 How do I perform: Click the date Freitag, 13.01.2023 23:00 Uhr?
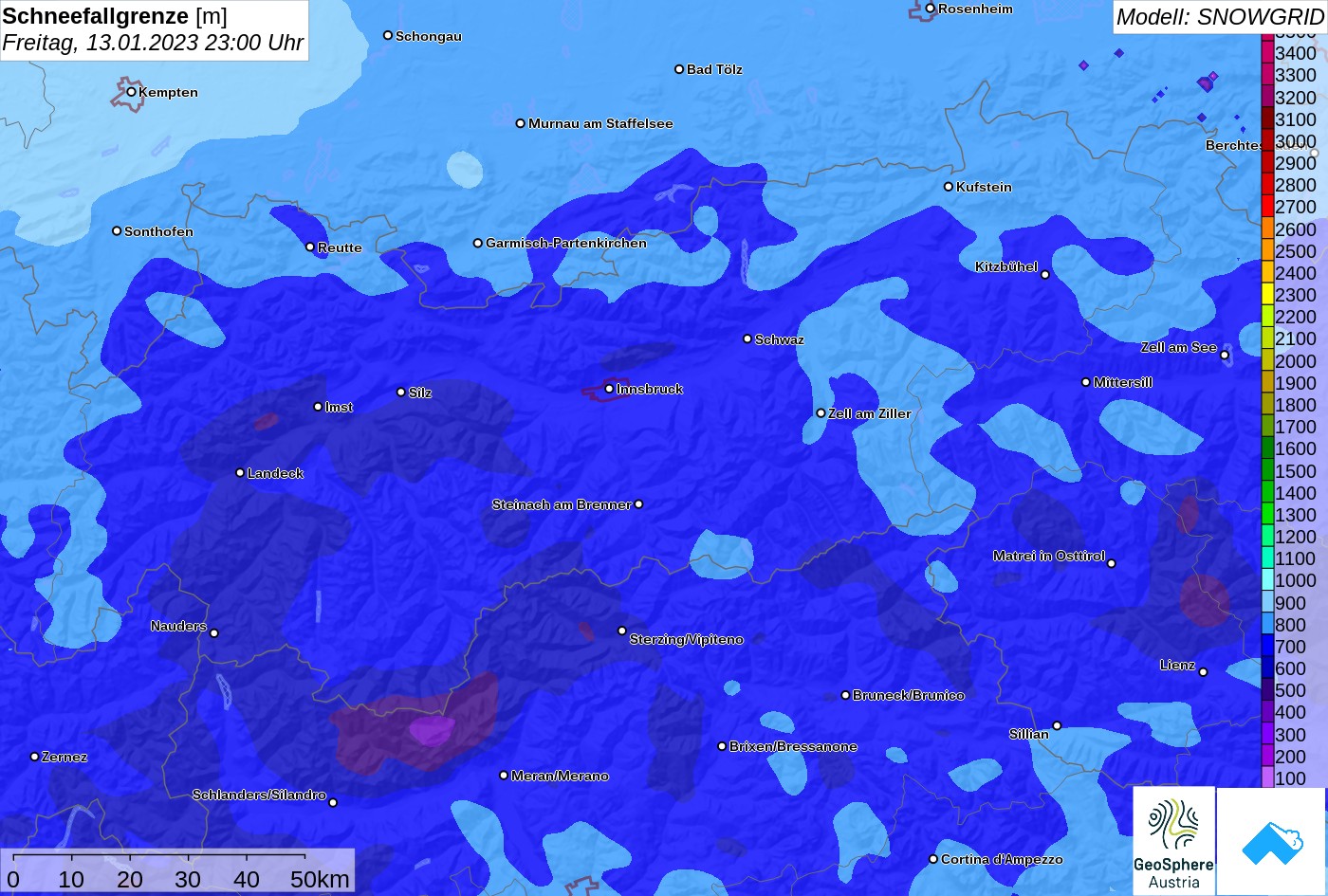(x=153, y=43)
